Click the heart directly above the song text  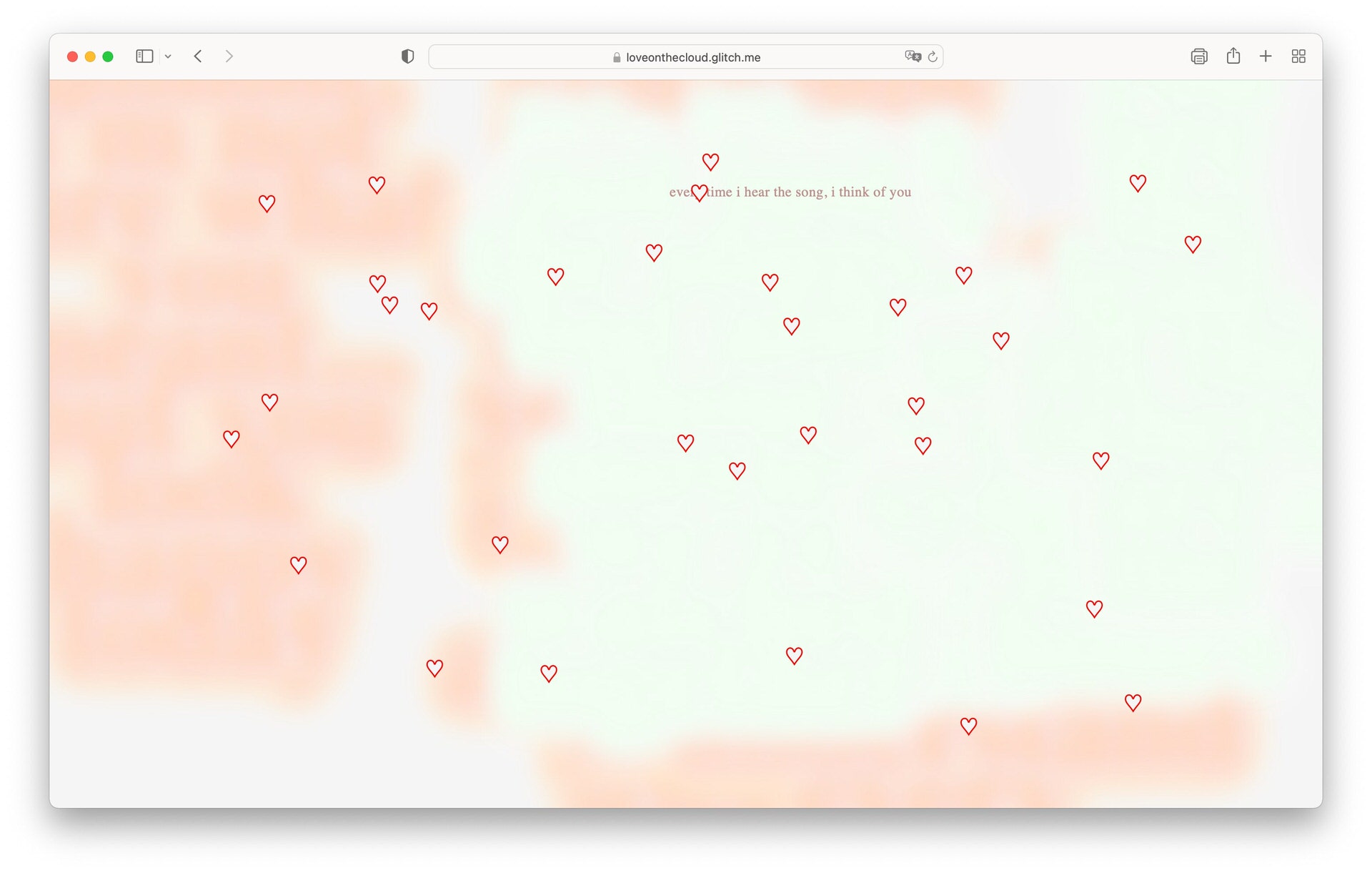tap(710, 162)
